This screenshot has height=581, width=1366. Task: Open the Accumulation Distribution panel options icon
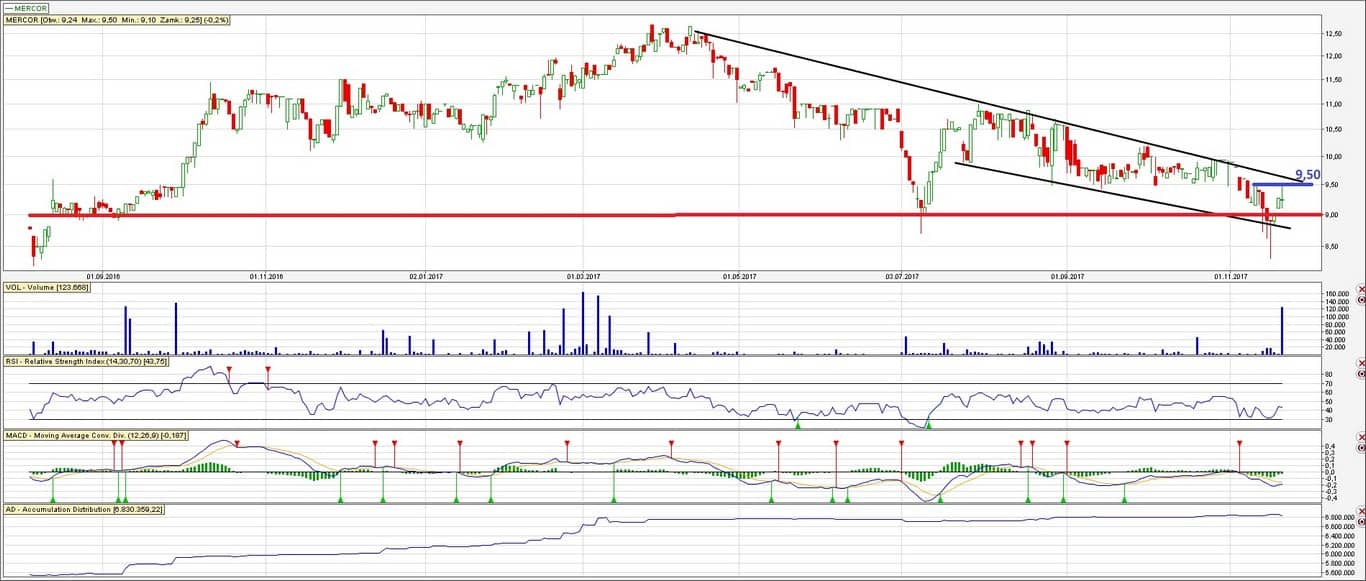[x=1360, y=522]
